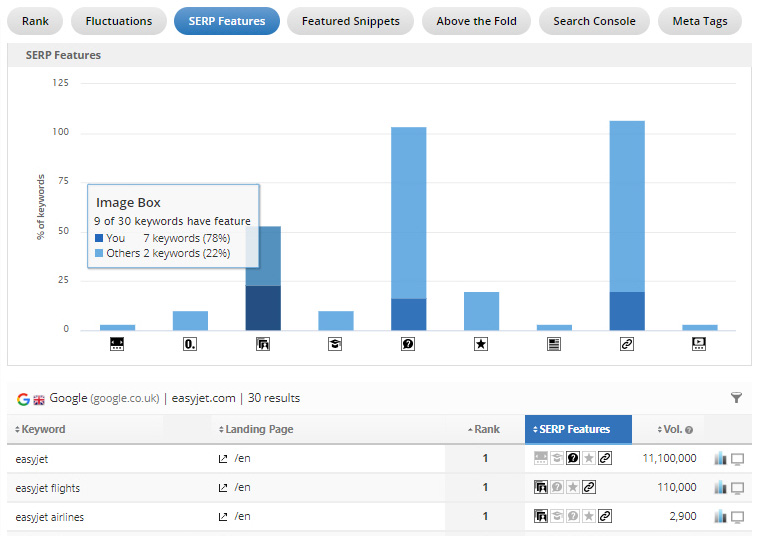Screen dimensions: 757x536
Task: Open landing page link icon for easyjet airlines
Action: 223,517
